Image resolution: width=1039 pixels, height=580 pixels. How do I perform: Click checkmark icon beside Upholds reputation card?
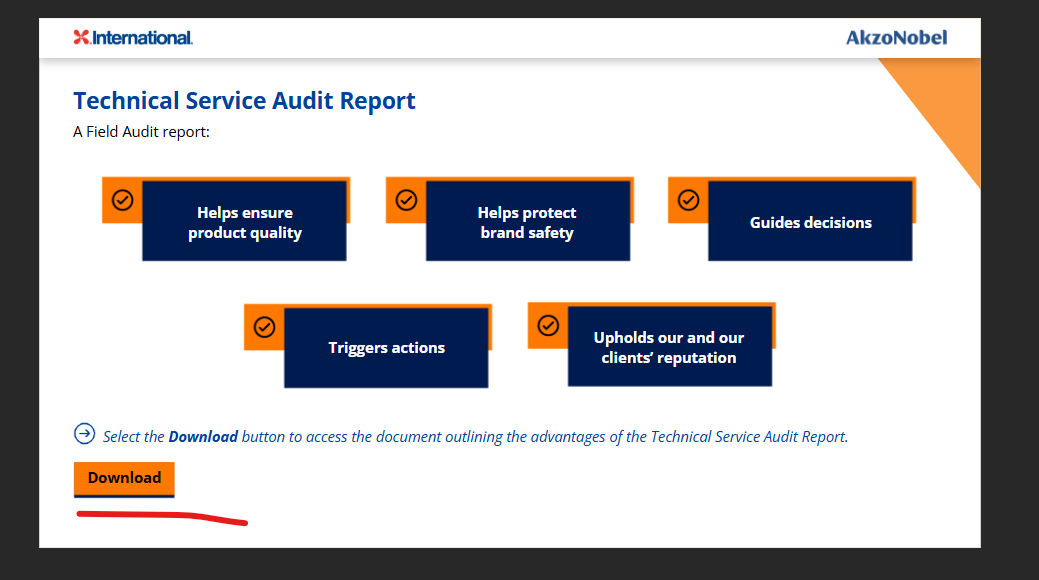548,325
